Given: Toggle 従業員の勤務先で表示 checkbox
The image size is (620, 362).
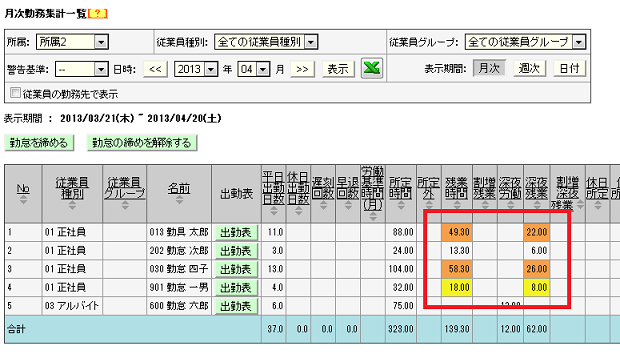Looking at the screenshot, I should pyautogui.click(x=15, y=93).
